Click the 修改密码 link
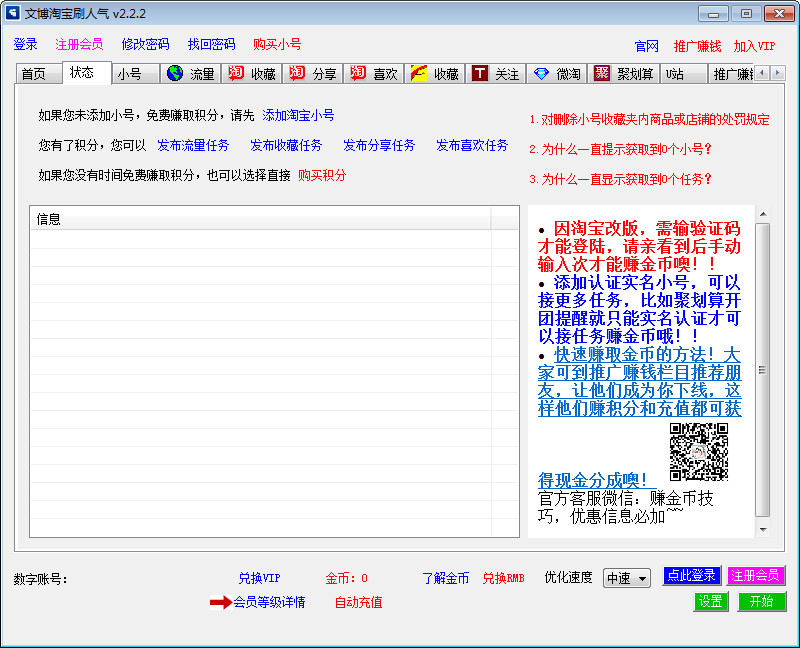The image size is (800, 648). pyautogui.click(x=145, y=44)
